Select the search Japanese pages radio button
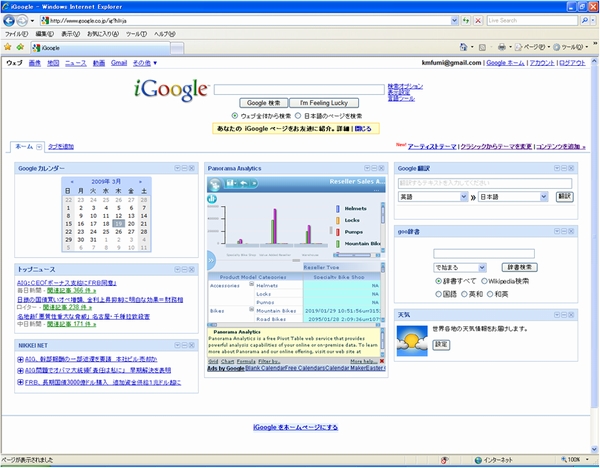600x468 pixels. click(298, 116)
